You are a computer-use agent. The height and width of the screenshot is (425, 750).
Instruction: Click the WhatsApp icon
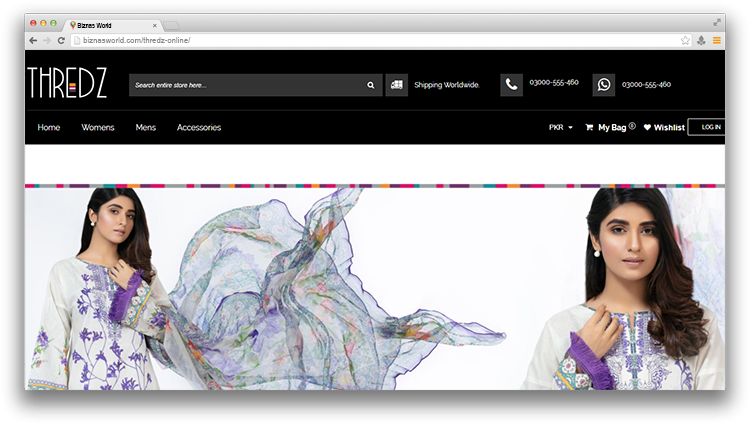604,85
